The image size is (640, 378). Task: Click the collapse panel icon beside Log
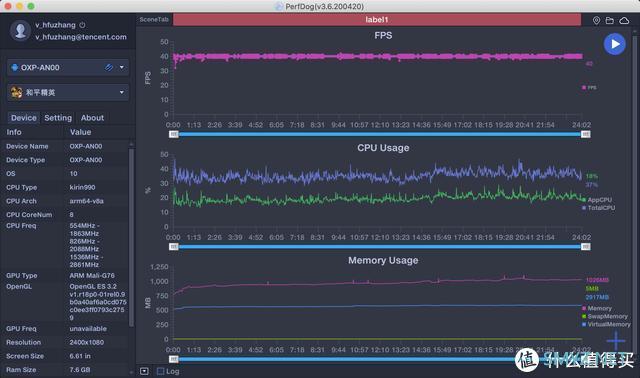(x=144, y=371)
